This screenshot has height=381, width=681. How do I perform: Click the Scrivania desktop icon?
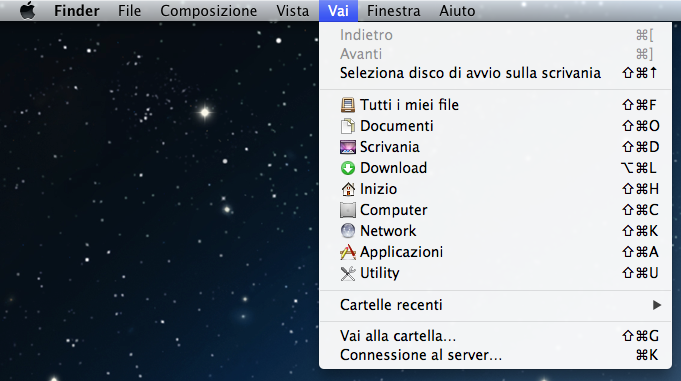(x=347, y=147)
